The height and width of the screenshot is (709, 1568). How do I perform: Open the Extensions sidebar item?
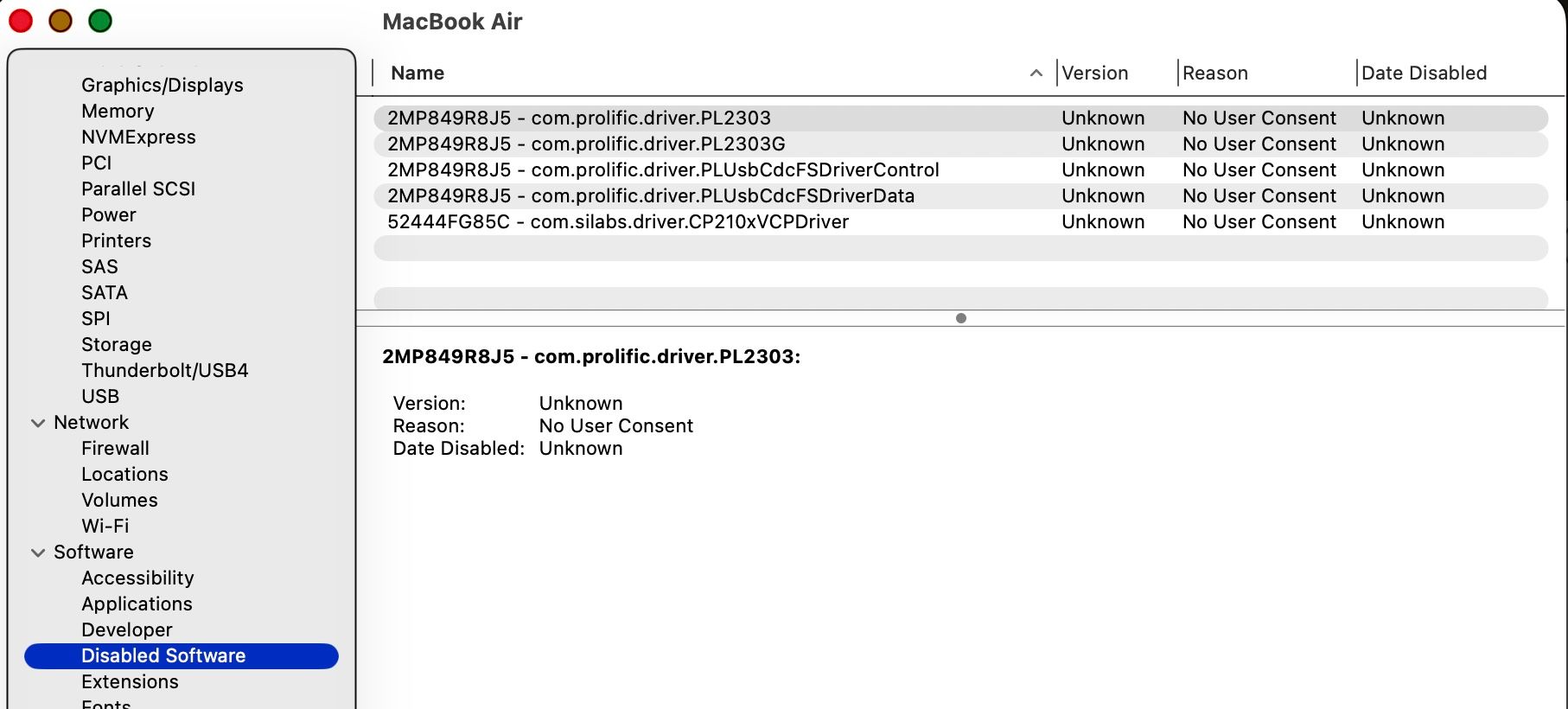coord(130,681)
